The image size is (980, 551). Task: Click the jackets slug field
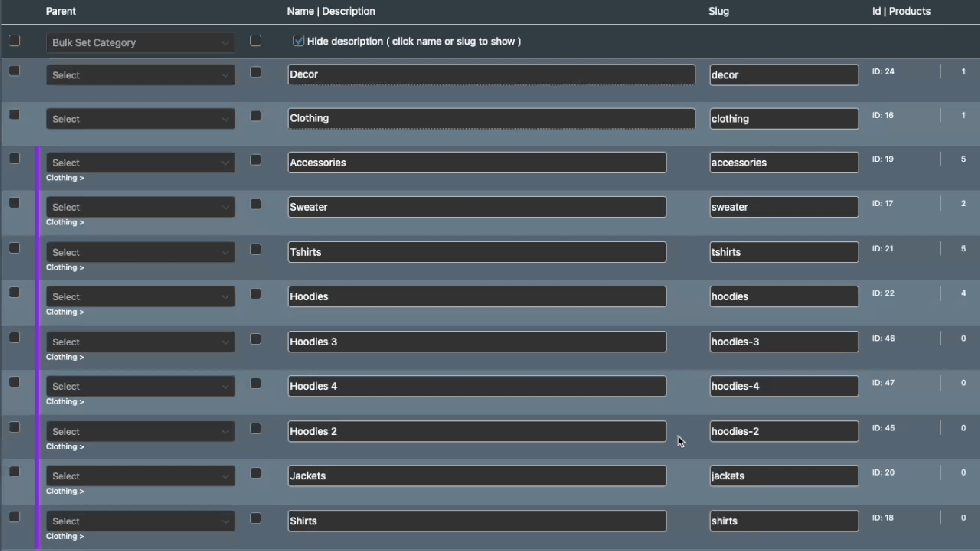click(x=784, y=475)
